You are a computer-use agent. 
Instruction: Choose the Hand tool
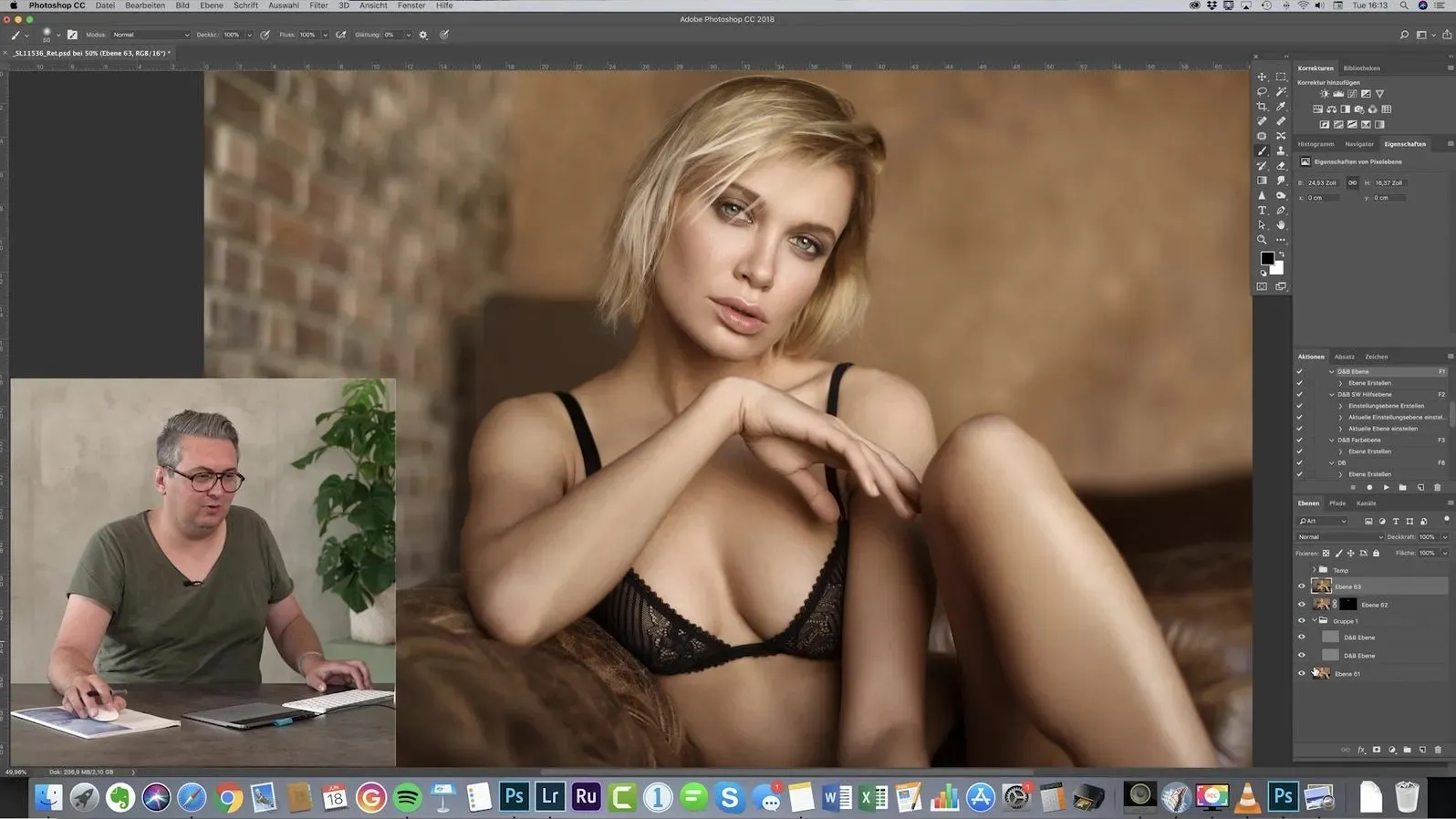coord(1281,224)
